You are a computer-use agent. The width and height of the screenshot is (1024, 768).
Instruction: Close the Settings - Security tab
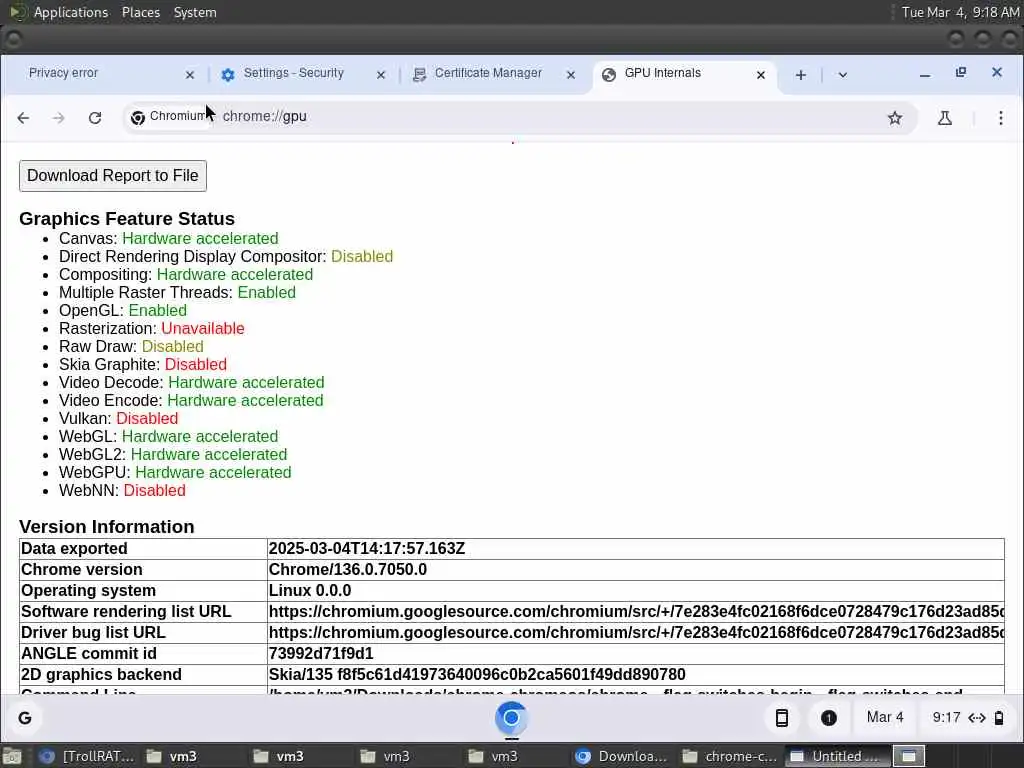point(381,75)
